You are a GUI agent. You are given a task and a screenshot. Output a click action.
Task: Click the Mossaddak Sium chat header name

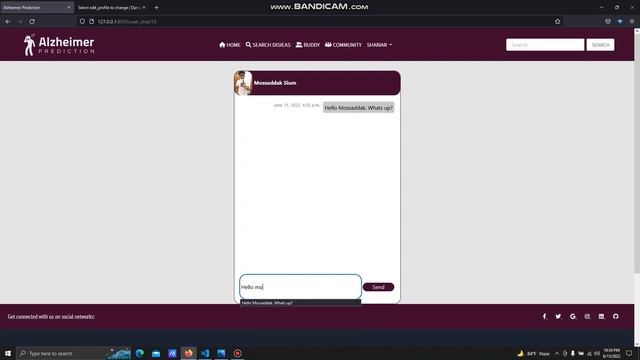pos(275,83)
